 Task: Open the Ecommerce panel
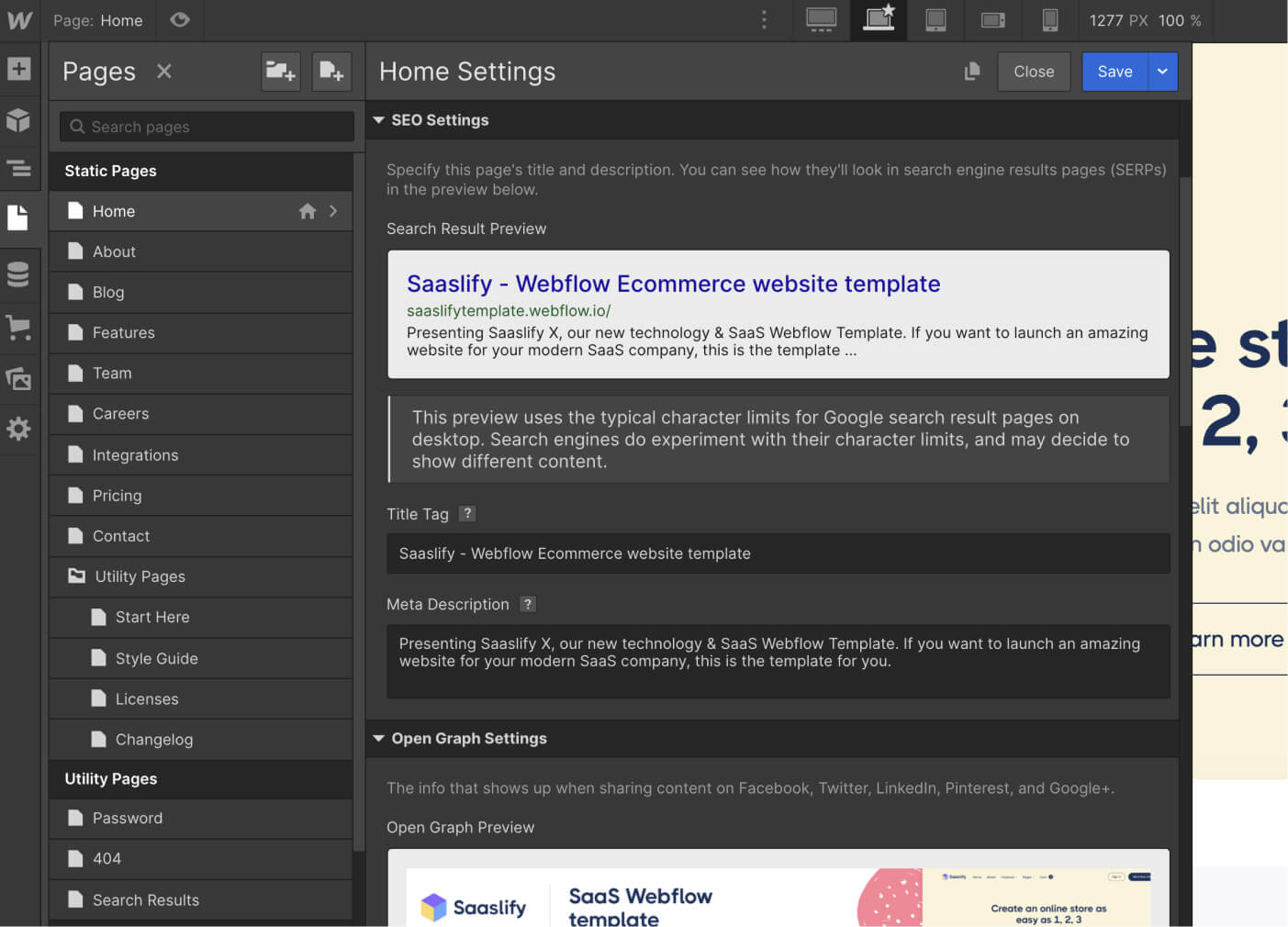pyautogui.click(x=20, y=329)
